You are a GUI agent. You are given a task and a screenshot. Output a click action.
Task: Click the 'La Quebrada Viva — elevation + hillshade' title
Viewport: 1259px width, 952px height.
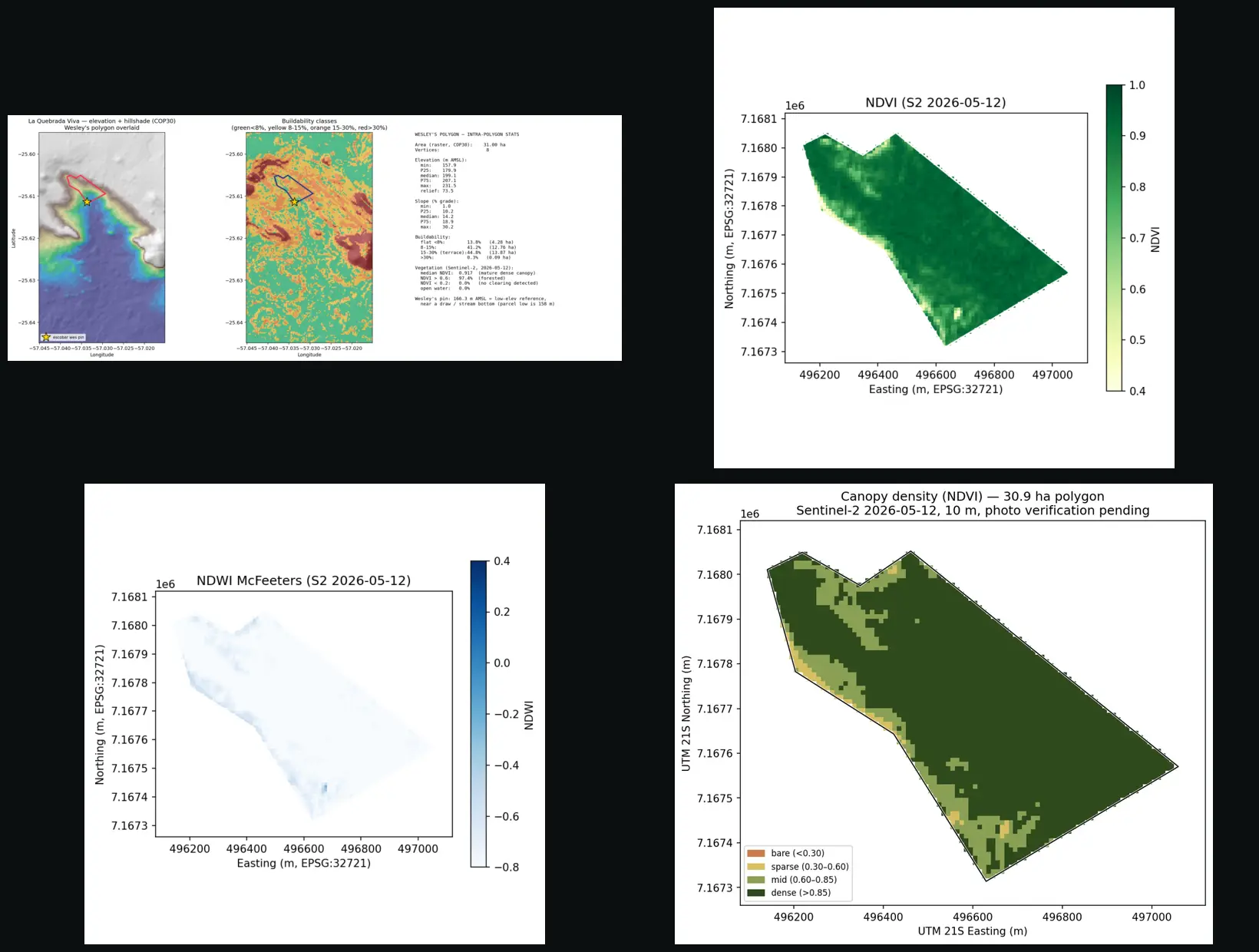(x=102, y=121)
